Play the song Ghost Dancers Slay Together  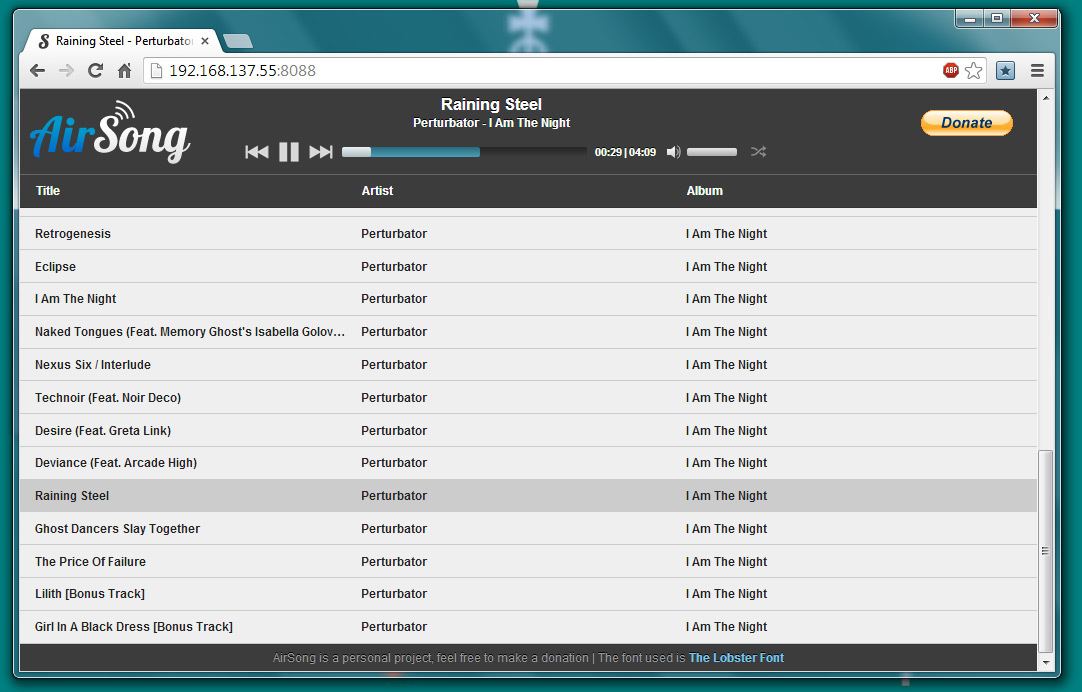[118, 529]
